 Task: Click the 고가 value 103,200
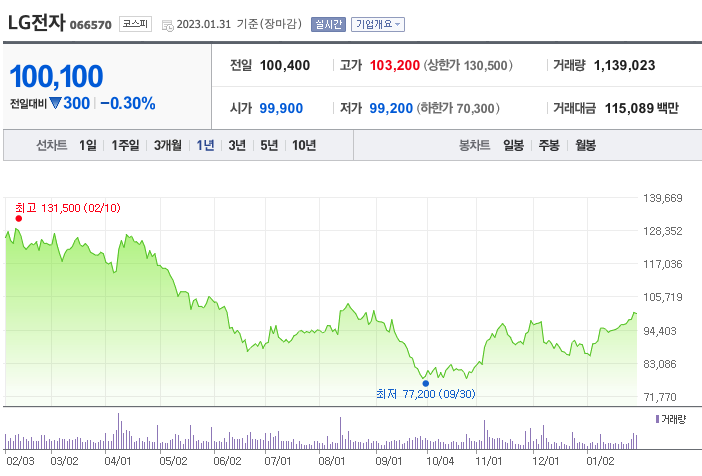point(395,65)
